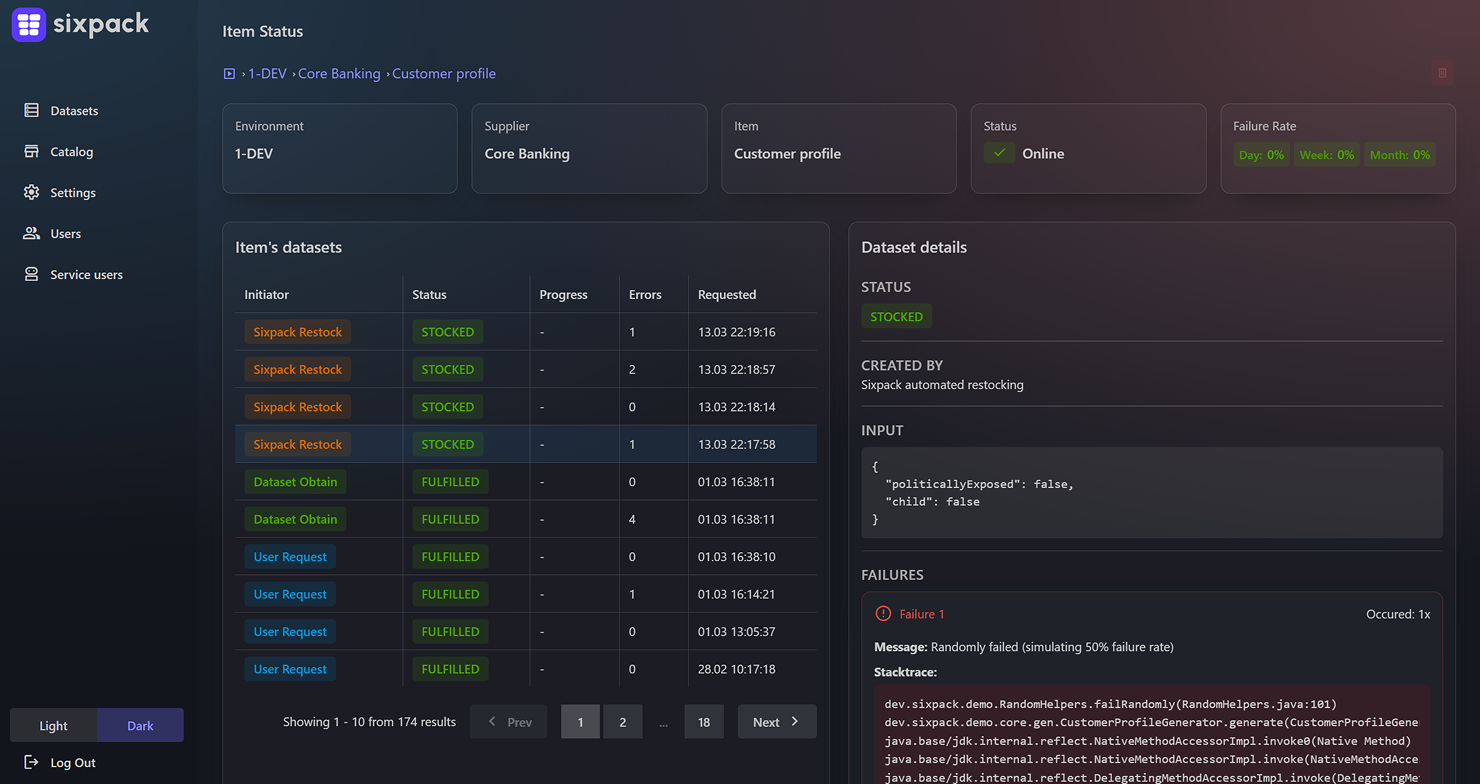
Task: Switch to Light theme
Action: click(x=54, y=725)
